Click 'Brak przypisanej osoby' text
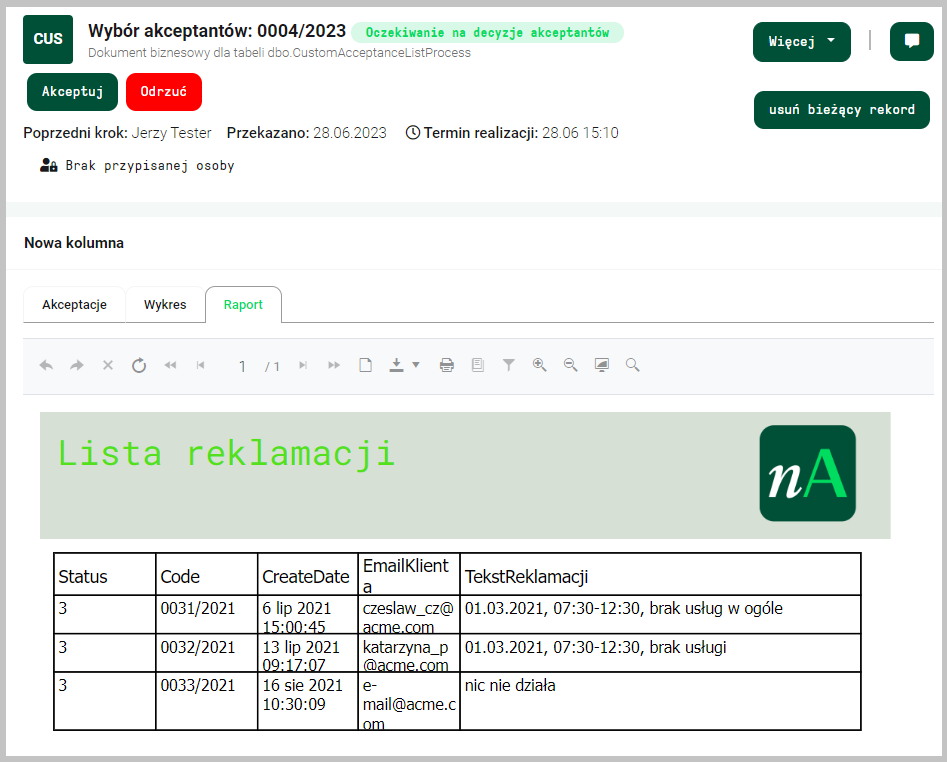This screenshot has width=947, height=762. click(150, 165)
